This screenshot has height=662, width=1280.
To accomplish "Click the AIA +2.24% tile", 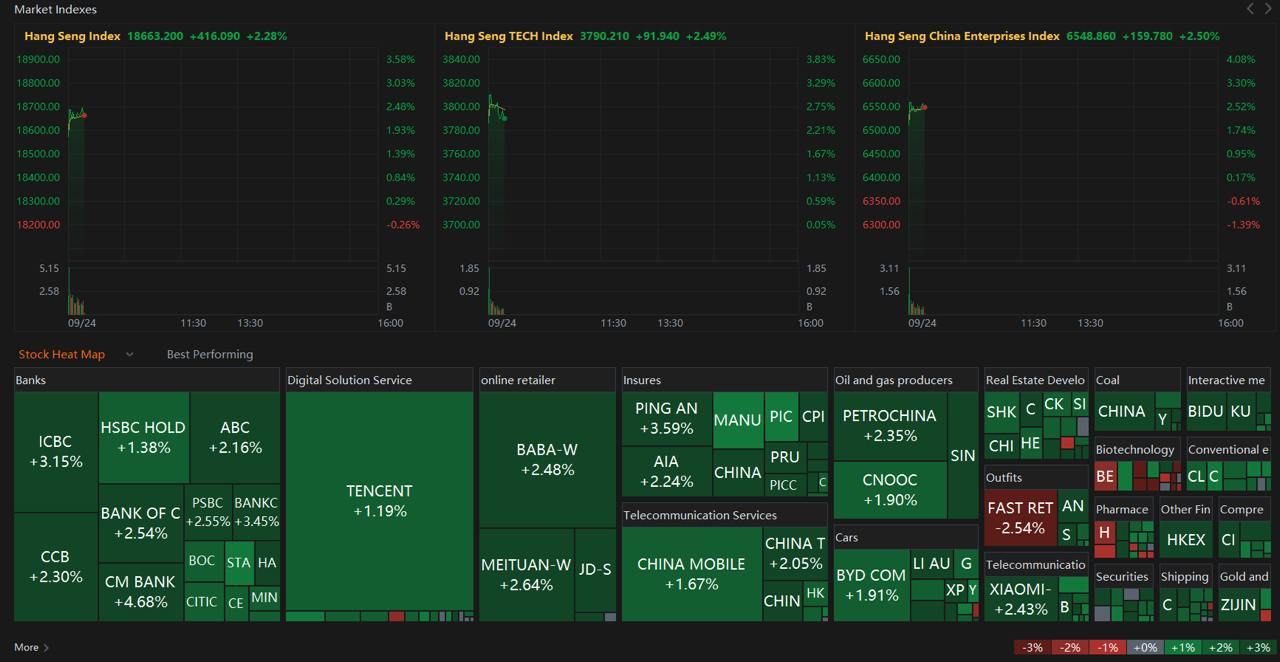I will [667, 471].
